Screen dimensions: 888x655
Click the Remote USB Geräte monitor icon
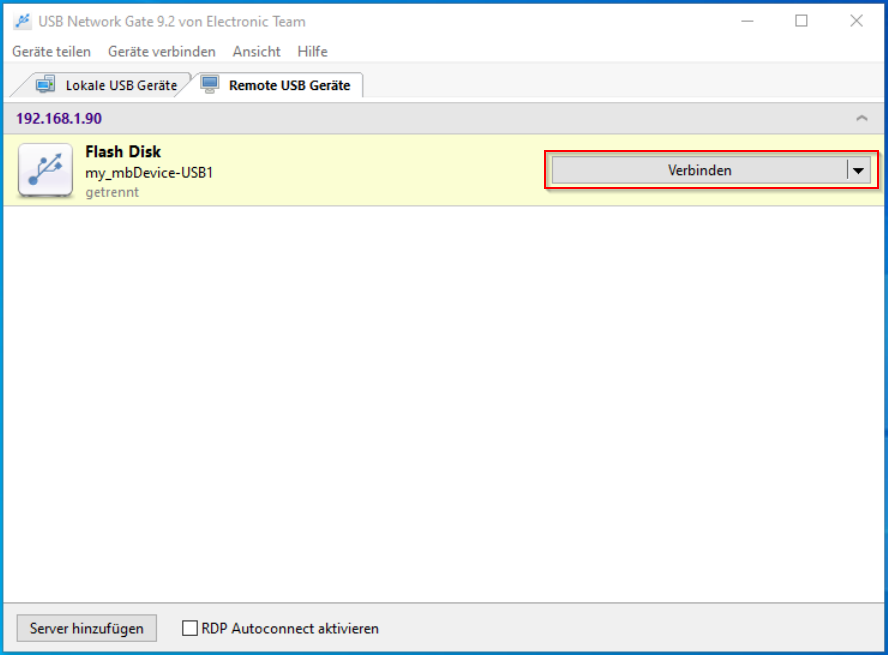210,85
